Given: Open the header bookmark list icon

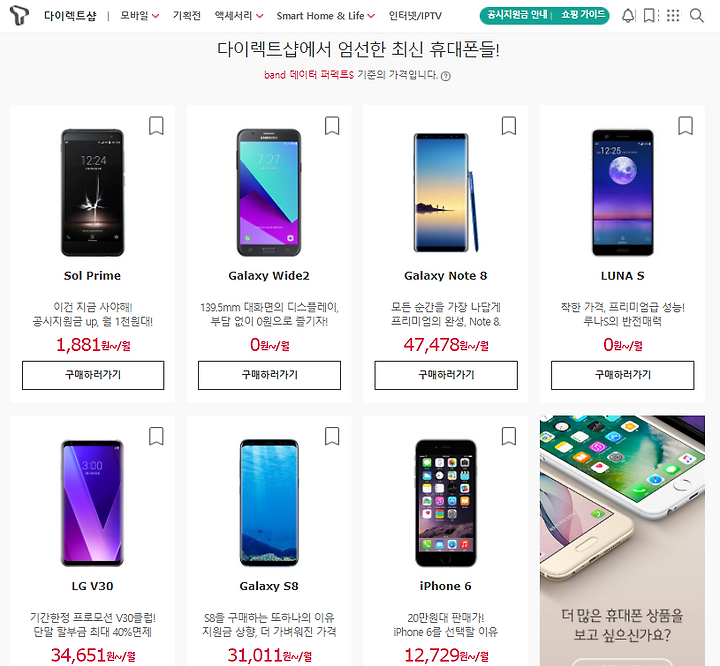Looking at the screenshot, I should [x=649, y=16].
